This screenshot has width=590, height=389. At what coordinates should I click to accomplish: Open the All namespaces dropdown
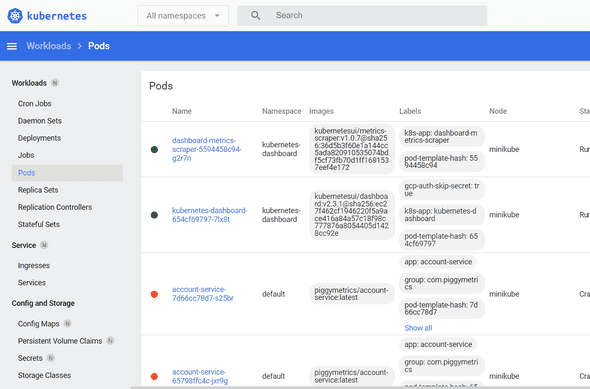[183, 16]
